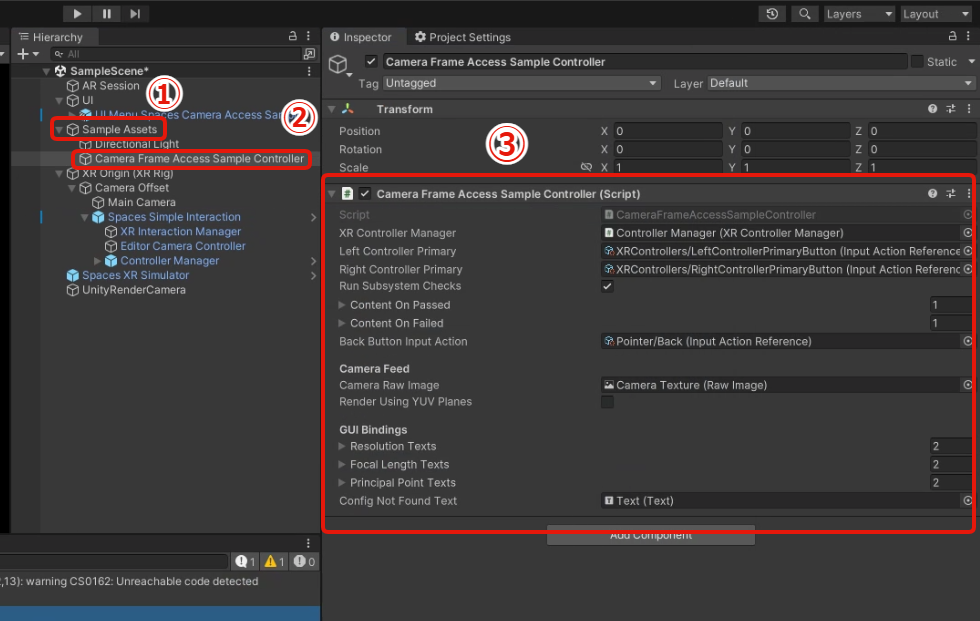This screenshot has width=980, height=621.
Task: Click object picker for Camera Raw Image
Action: point(967,385)
